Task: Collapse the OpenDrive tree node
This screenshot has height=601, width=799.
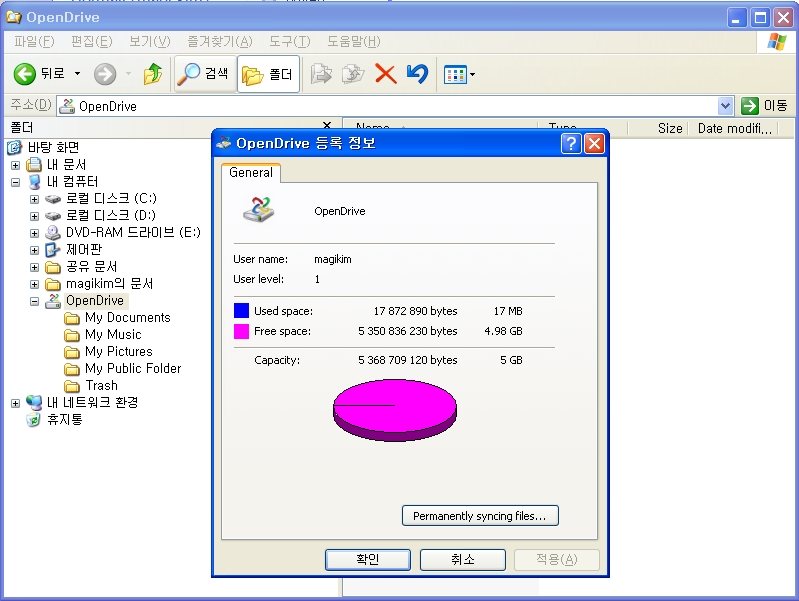Action: [x=34, y=301]
